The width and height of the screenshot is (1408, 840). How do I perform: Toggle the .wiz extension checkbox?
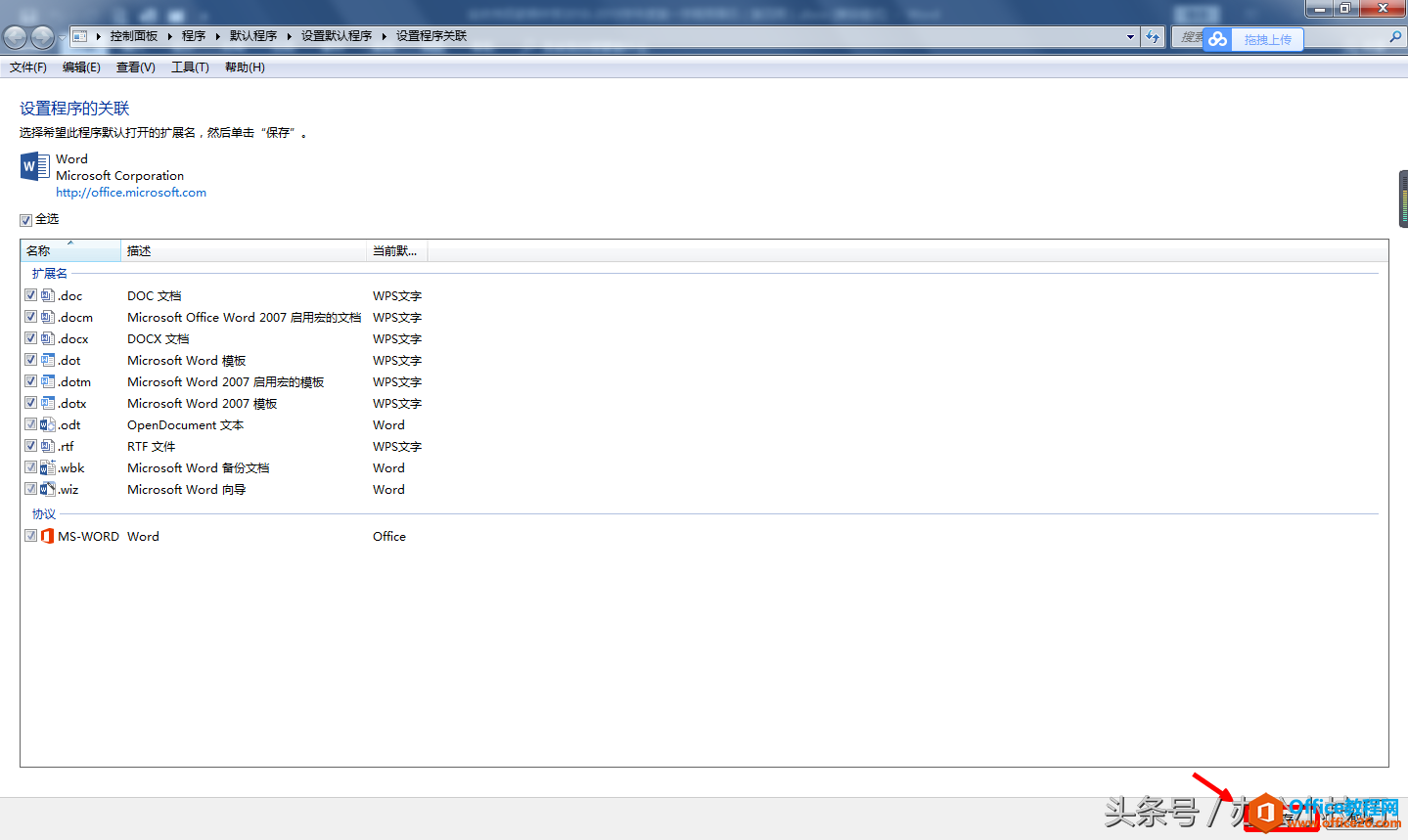point(30,489)
